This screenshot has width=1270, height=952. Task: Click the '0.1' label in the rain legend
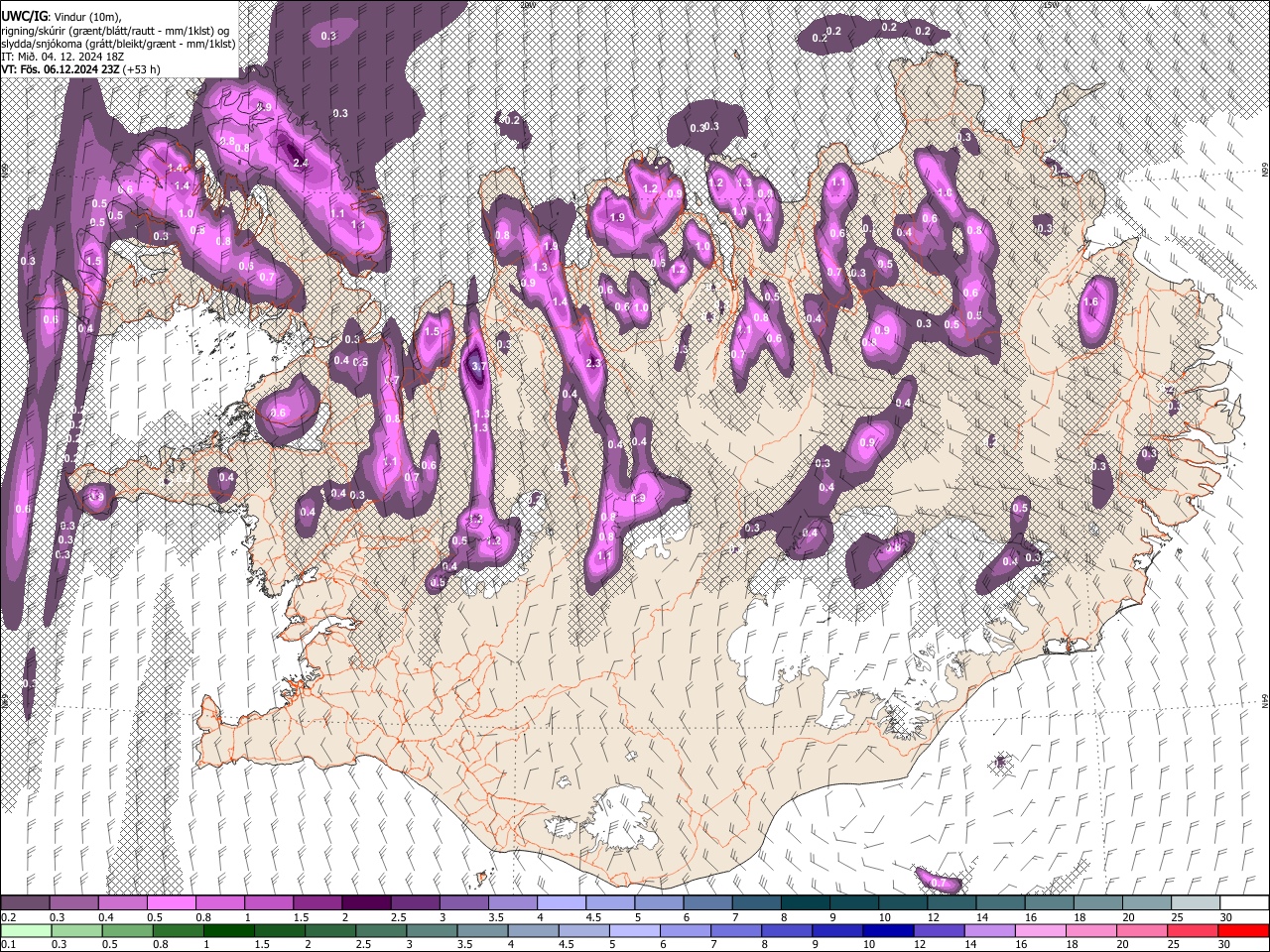coord(7,944)
